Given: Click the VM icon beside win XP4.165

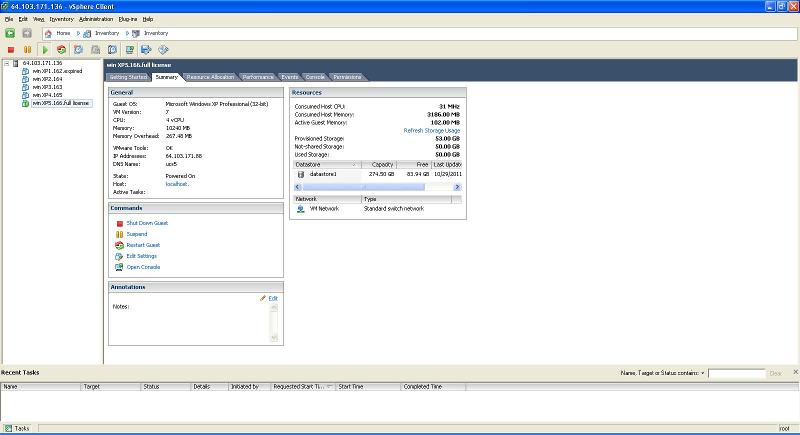Looking at the screenshot, I should point(25,95).
